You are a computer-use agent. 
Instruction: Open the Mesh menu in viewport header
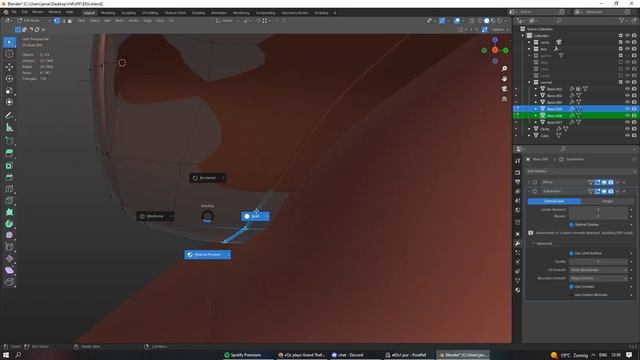point(119,20)
